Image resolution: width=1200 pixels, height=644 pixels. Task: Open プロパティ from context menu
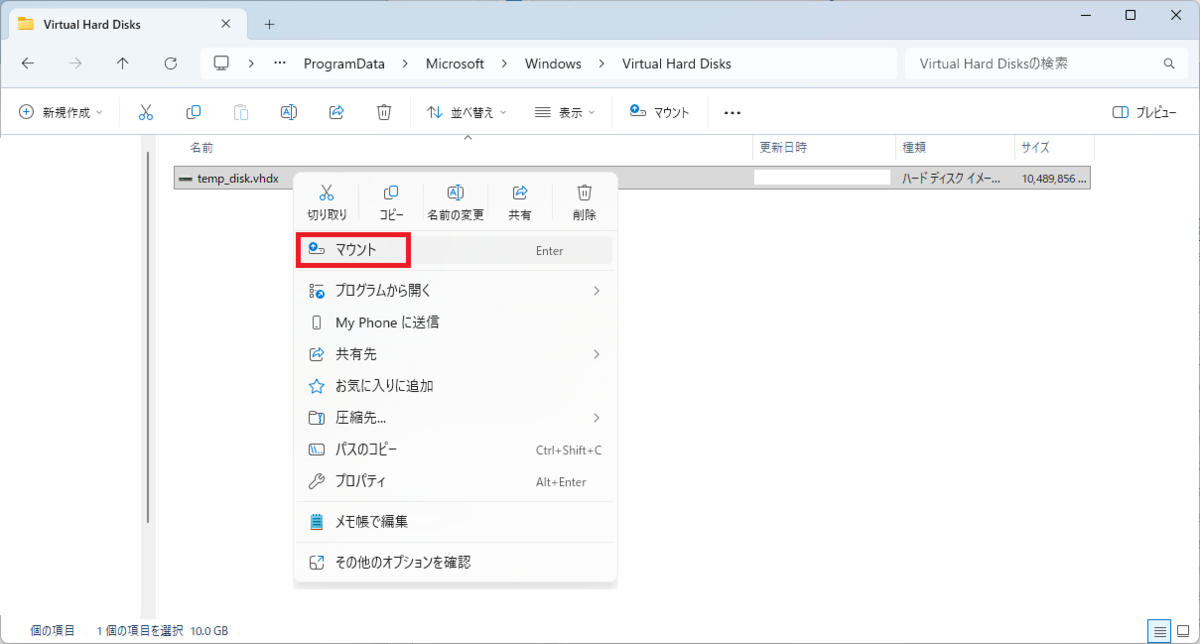coord(455,481)
